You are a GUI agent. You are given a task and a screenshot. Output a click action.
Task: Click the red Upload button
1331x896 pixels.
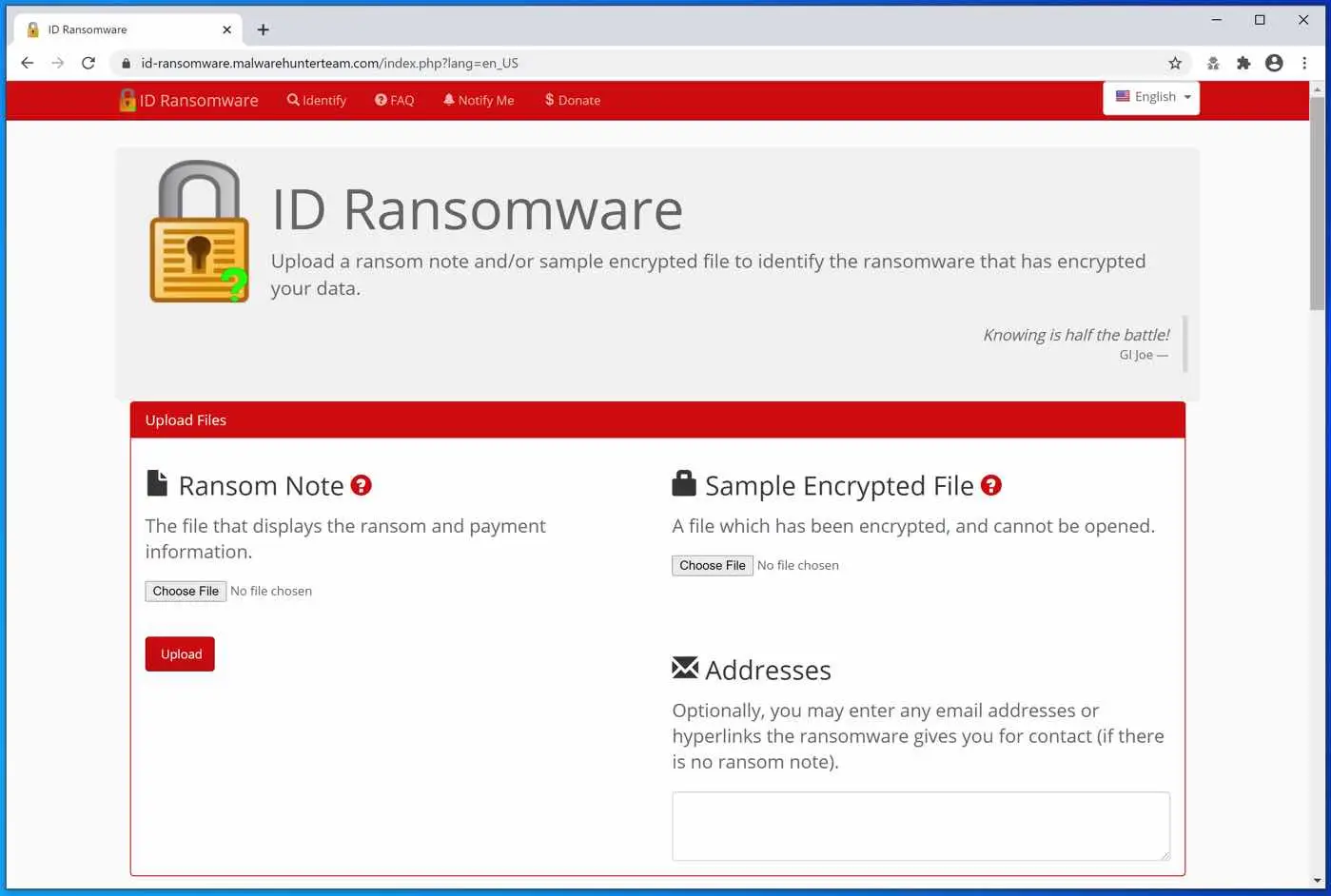[180, 653]
